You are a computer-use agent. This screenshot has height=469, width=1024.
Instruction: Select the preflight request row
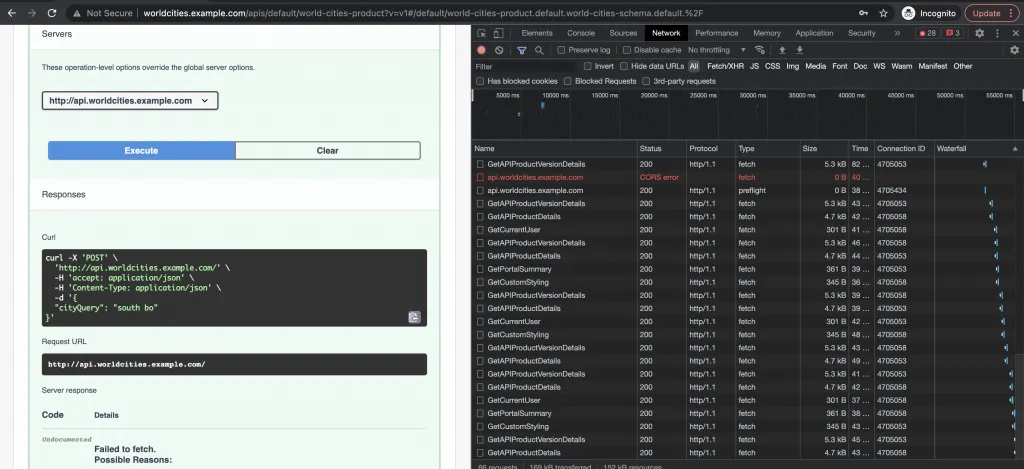(x=744, y=191)
